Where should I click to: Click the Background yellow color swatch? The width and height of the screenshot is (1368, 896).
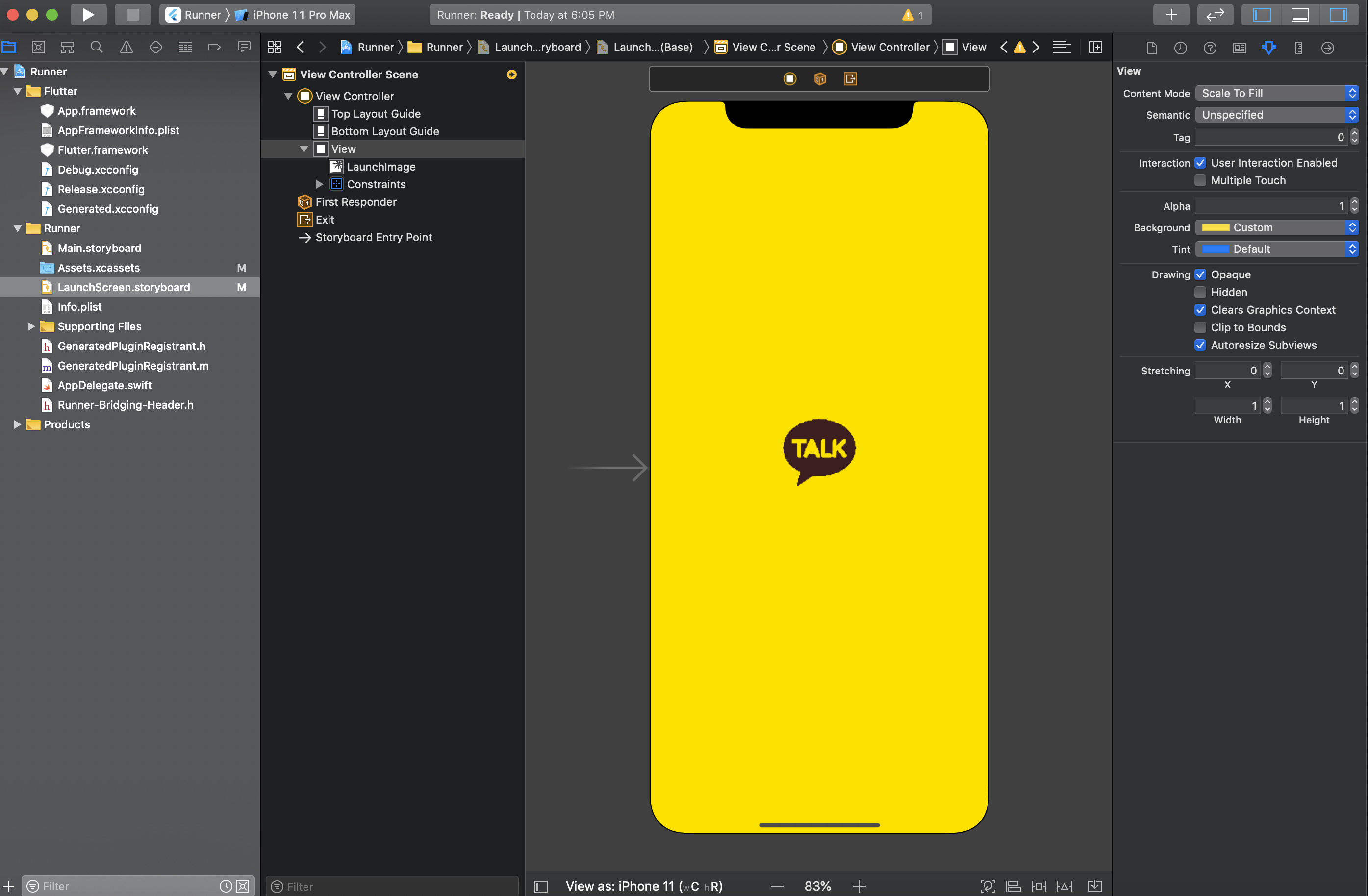(1215, 227)
